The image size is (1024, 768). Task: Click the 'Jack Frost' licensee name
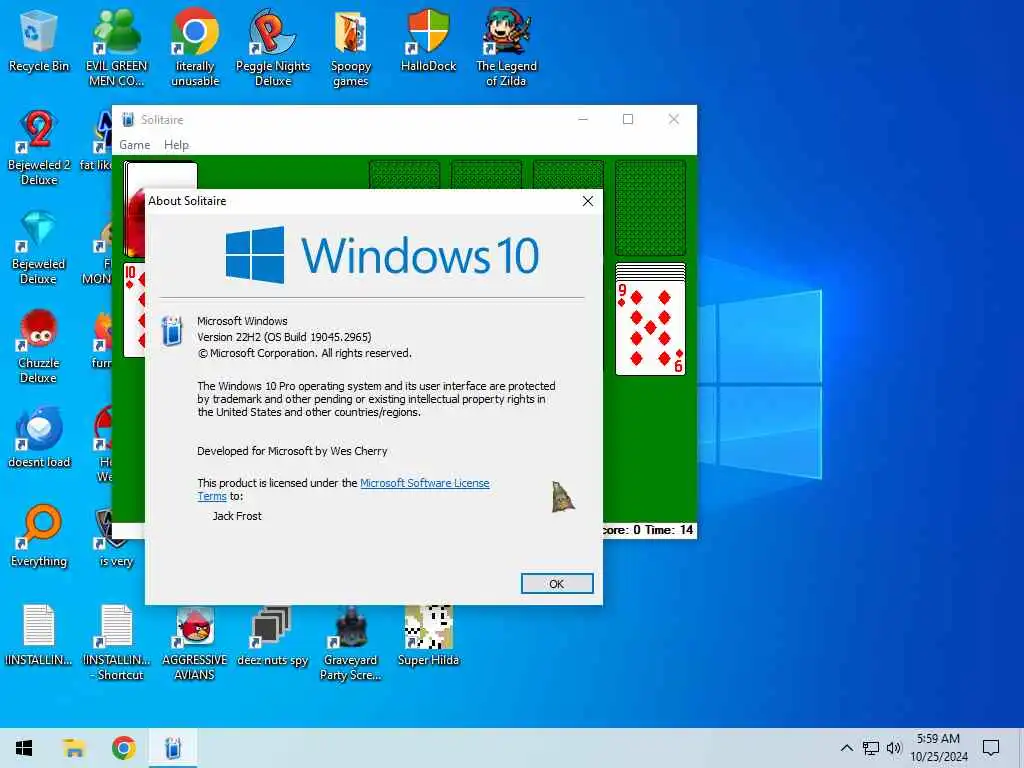(x=236, y=516)
